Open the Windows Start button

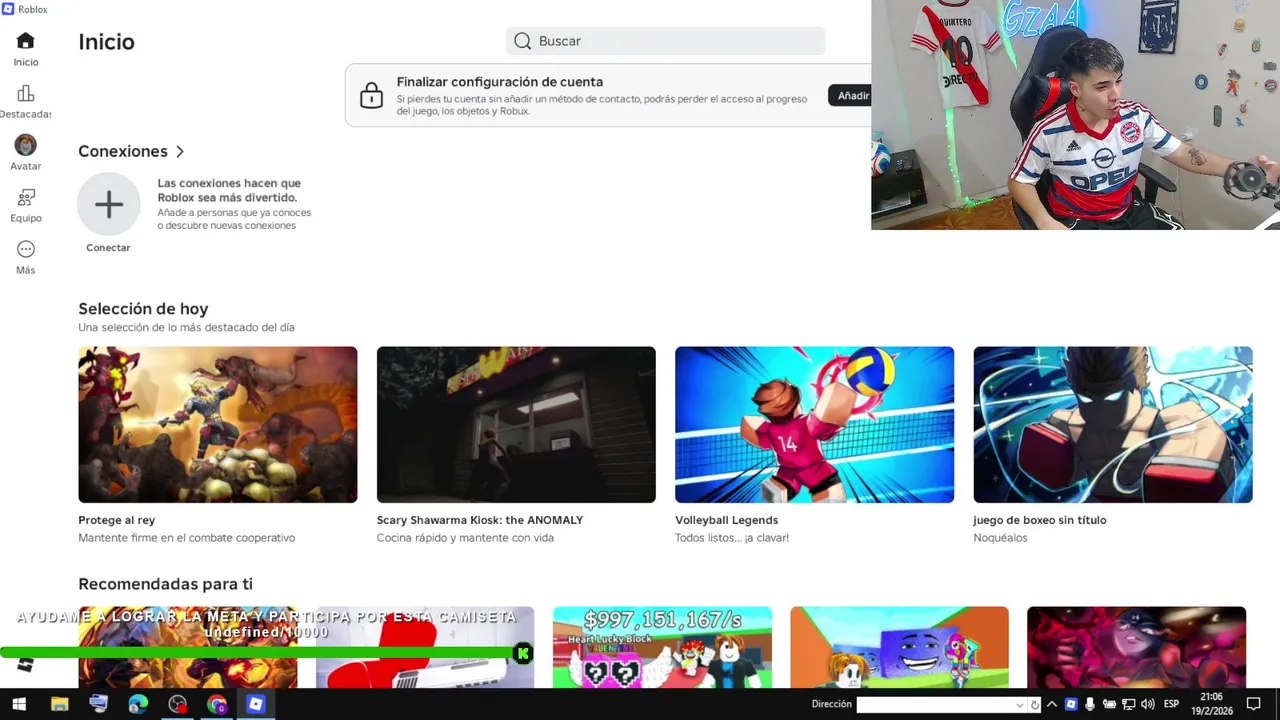click(x=19, y=704)
